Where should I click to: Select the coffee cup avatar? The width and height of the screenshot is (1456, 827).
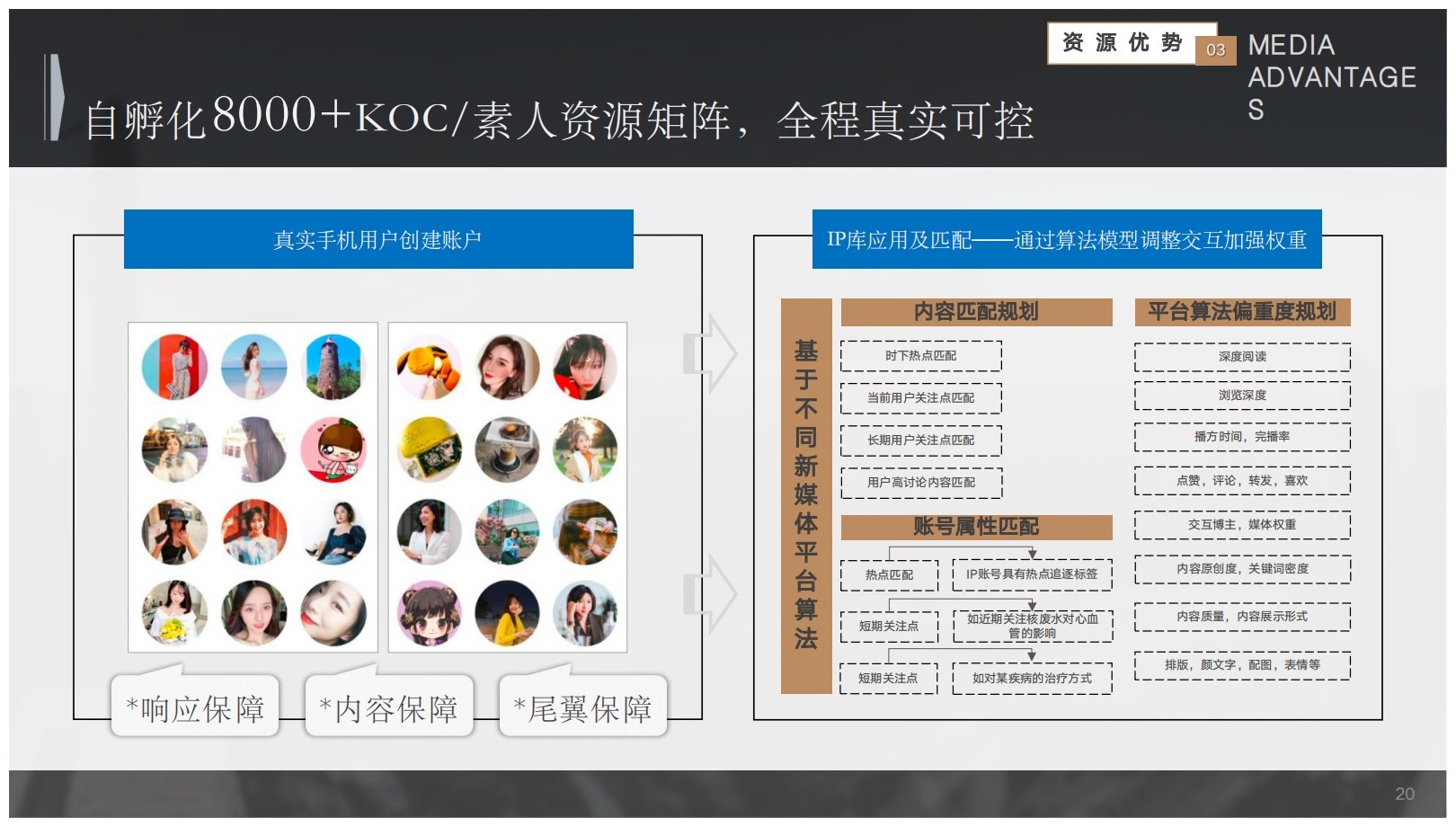point(507,449)
